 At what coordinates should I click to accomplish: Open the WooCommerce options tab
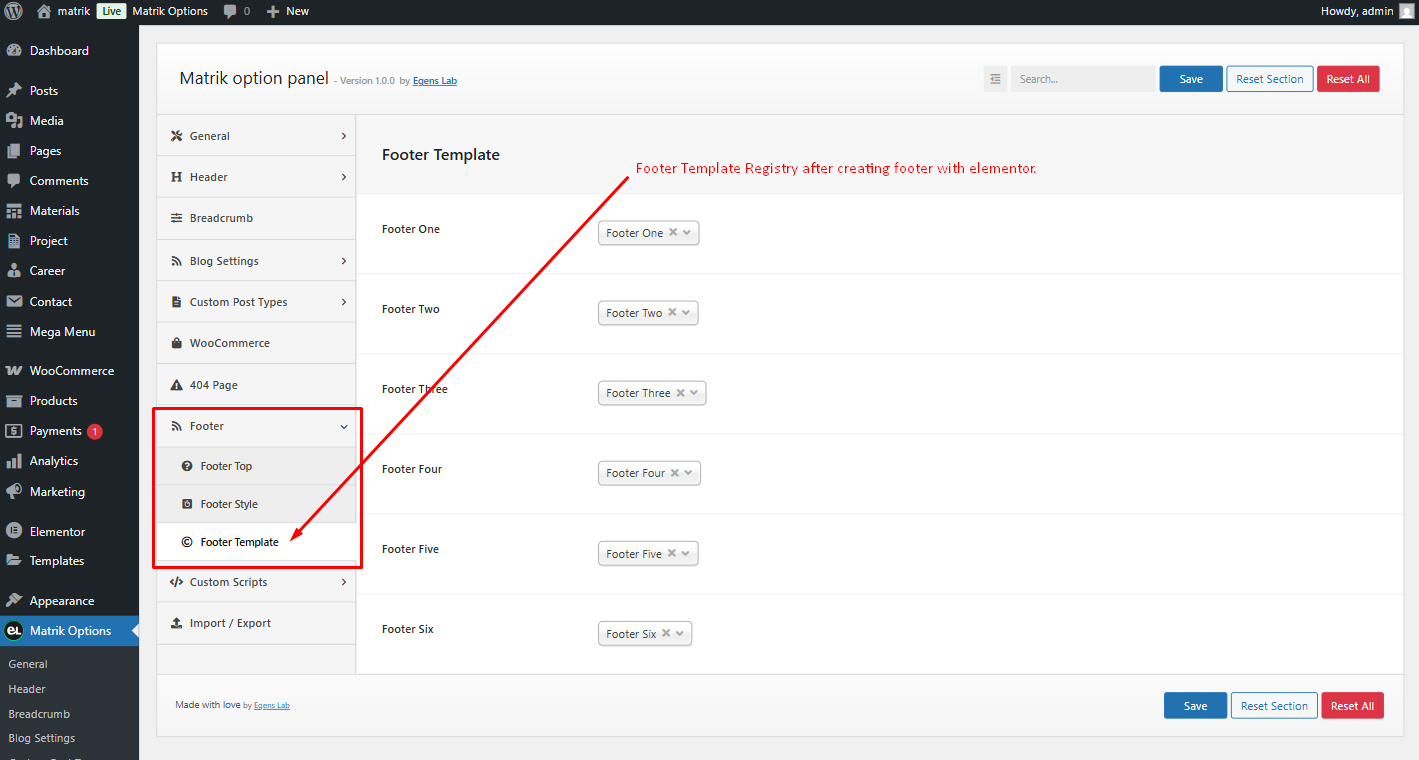(x=256, y=343)
